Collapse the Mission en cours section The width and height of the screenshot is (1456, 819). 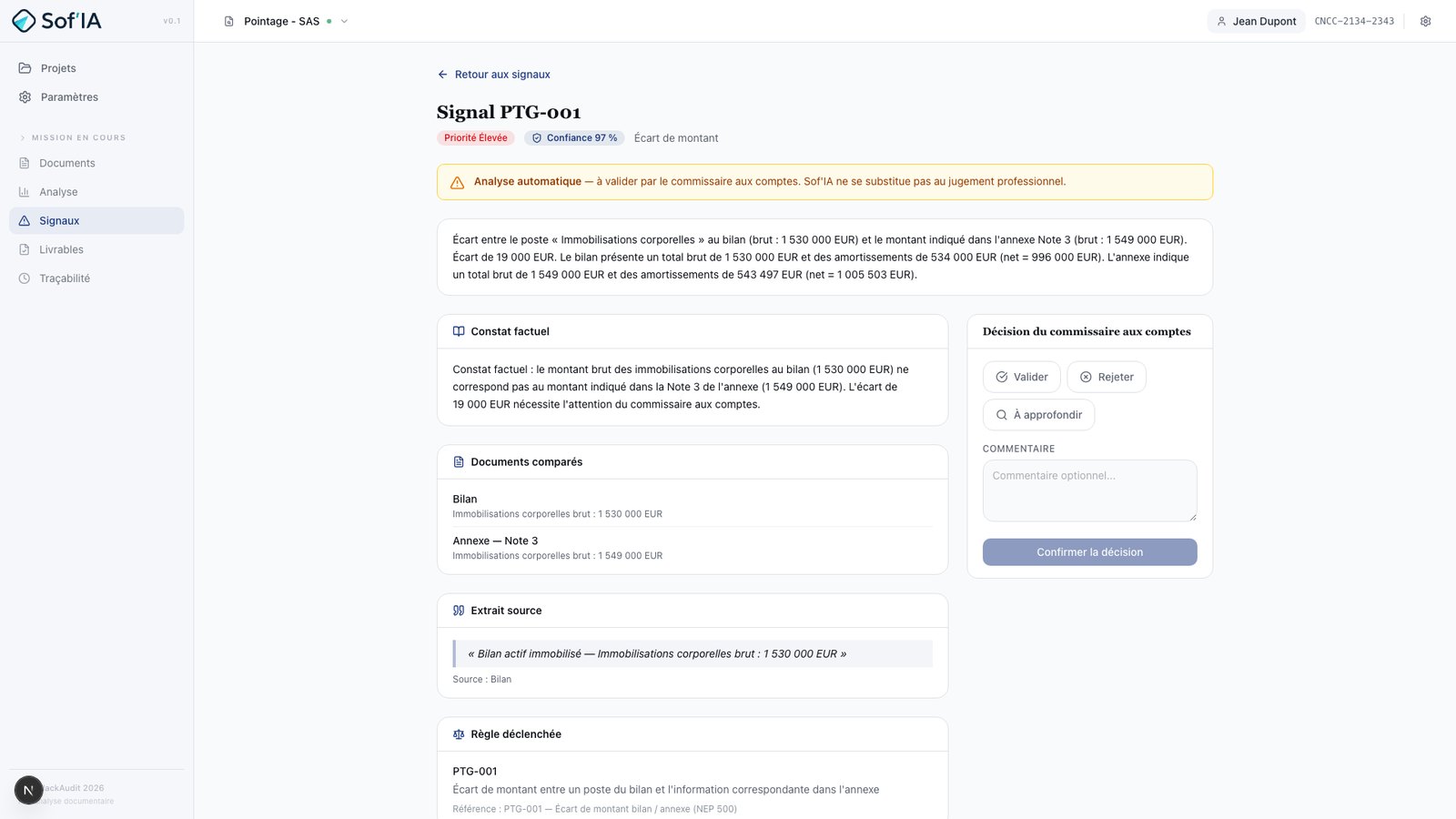[x=73, y=137]
